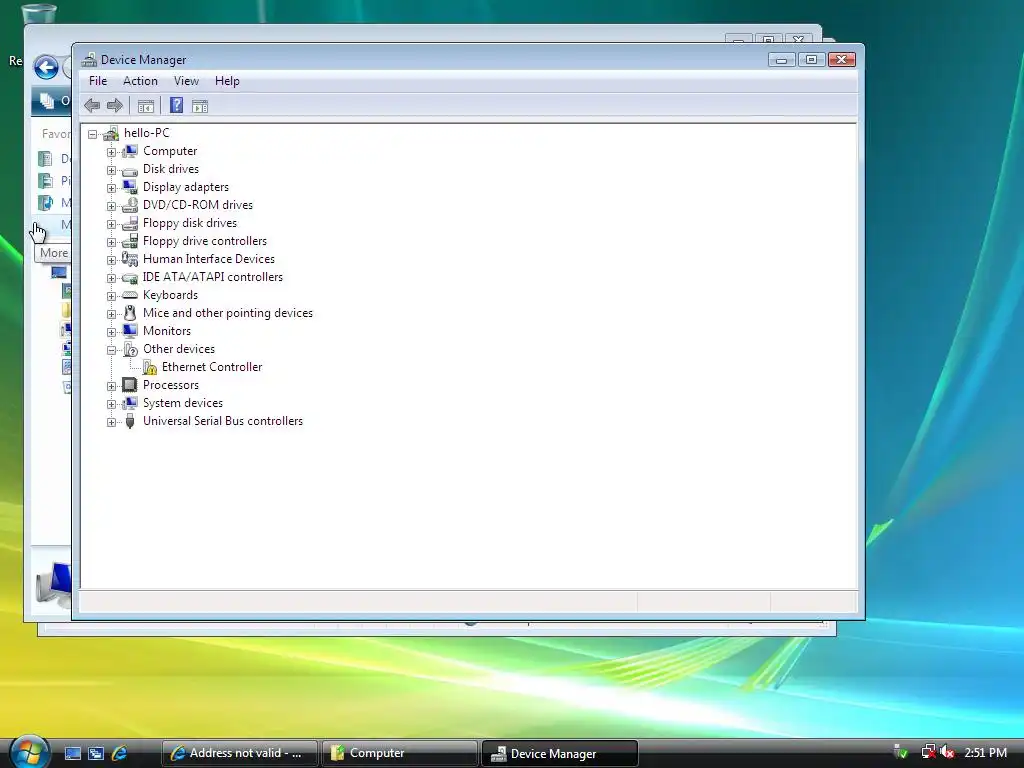Click the mouse icon for pointing devices
Image resolution: width=1024 pixels, height=768 pixels.
click(130, 313)
